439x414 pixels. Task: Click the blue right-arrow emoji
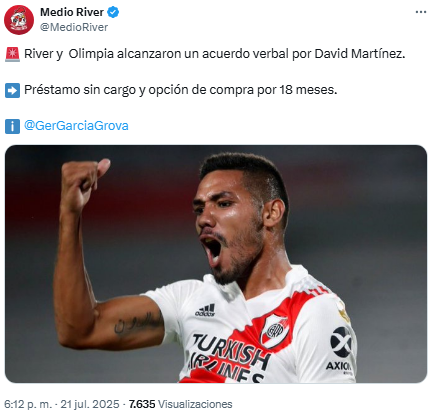tap(12, 90)
